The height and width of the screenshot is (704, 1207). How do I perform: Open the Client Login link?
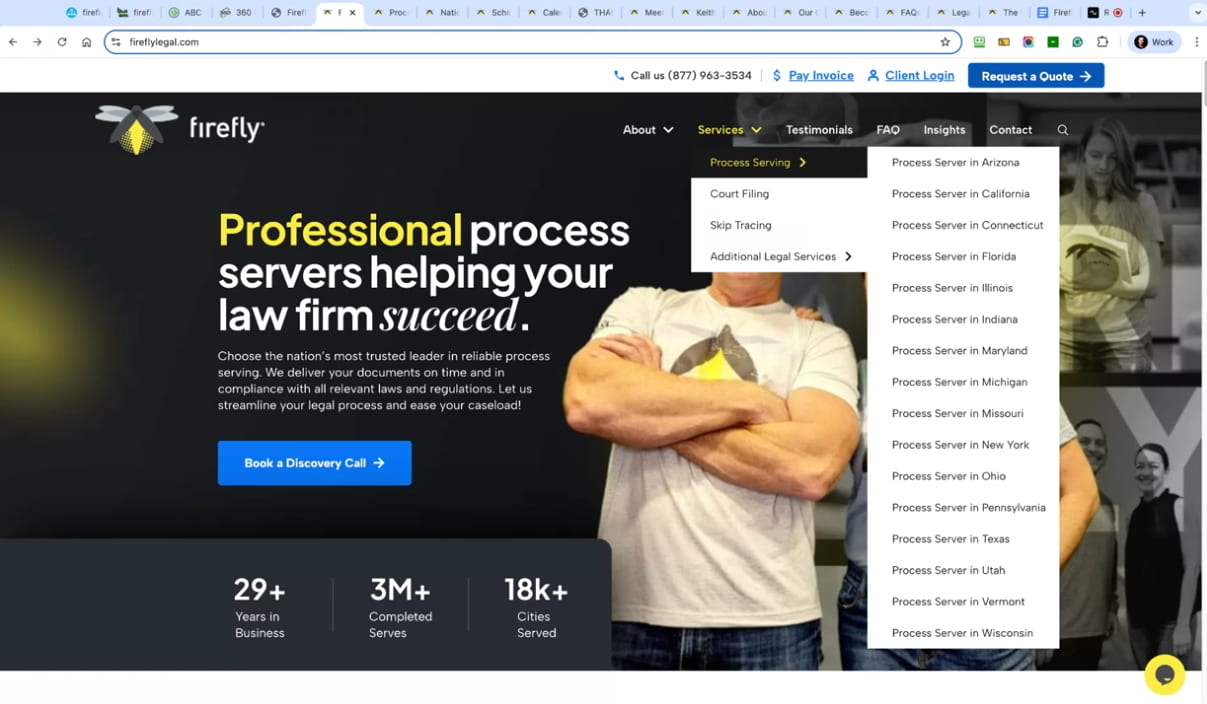pos(910,75)
